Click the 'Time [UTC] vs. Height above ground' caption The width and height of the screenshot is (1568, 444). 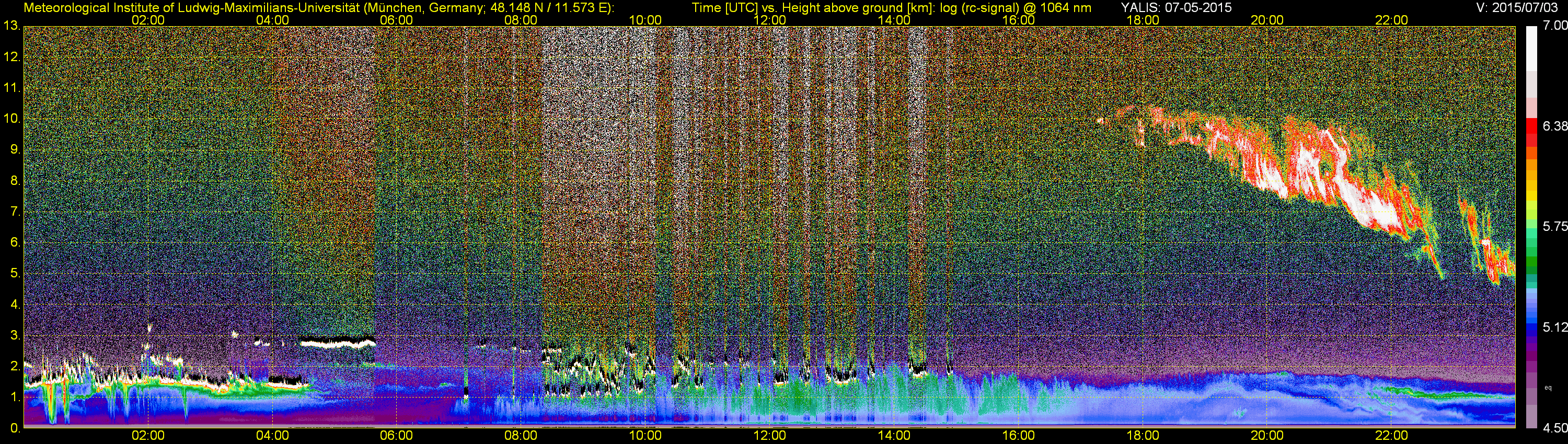coord(891,8)
